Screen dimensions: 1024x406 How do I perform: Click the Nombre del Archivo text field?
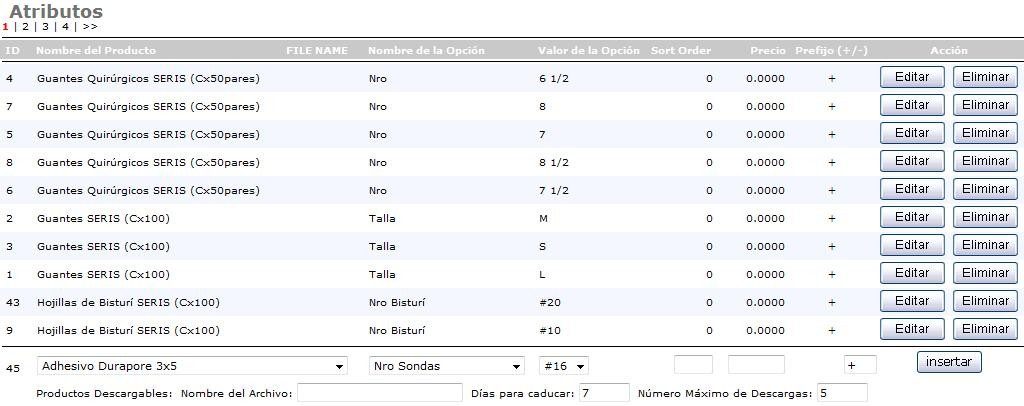click(380, 393)
